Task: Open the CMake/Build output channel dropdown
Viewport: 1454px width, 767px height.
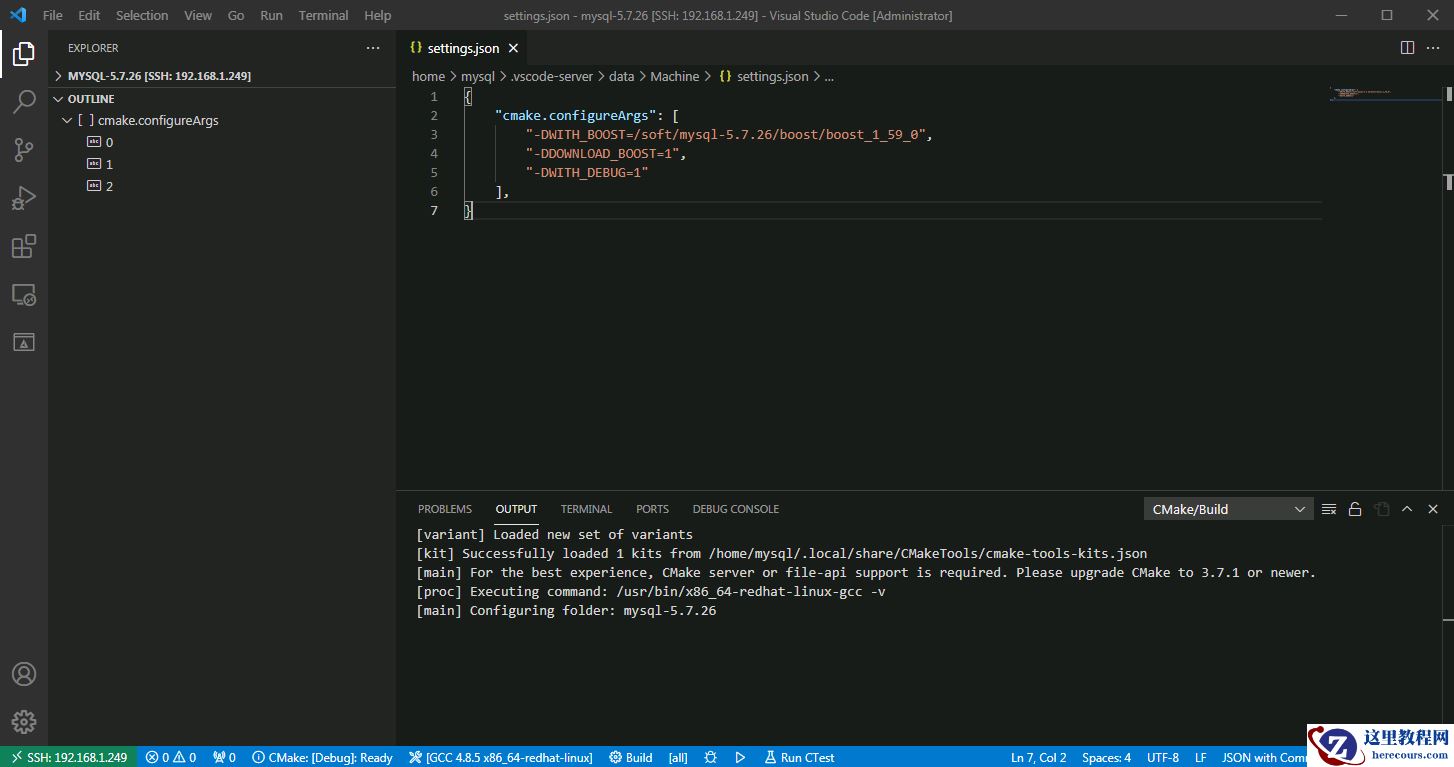Action: click(1228, 509)
